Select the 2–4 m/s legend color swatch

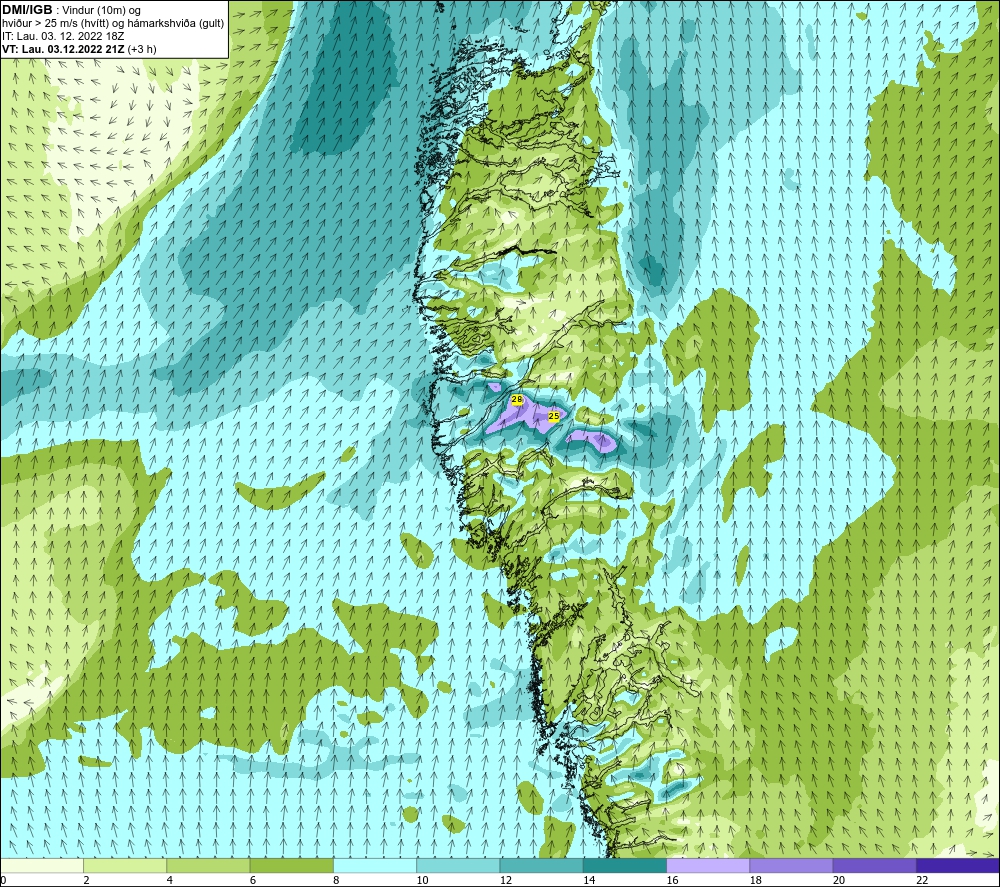[x=125, y=865]
